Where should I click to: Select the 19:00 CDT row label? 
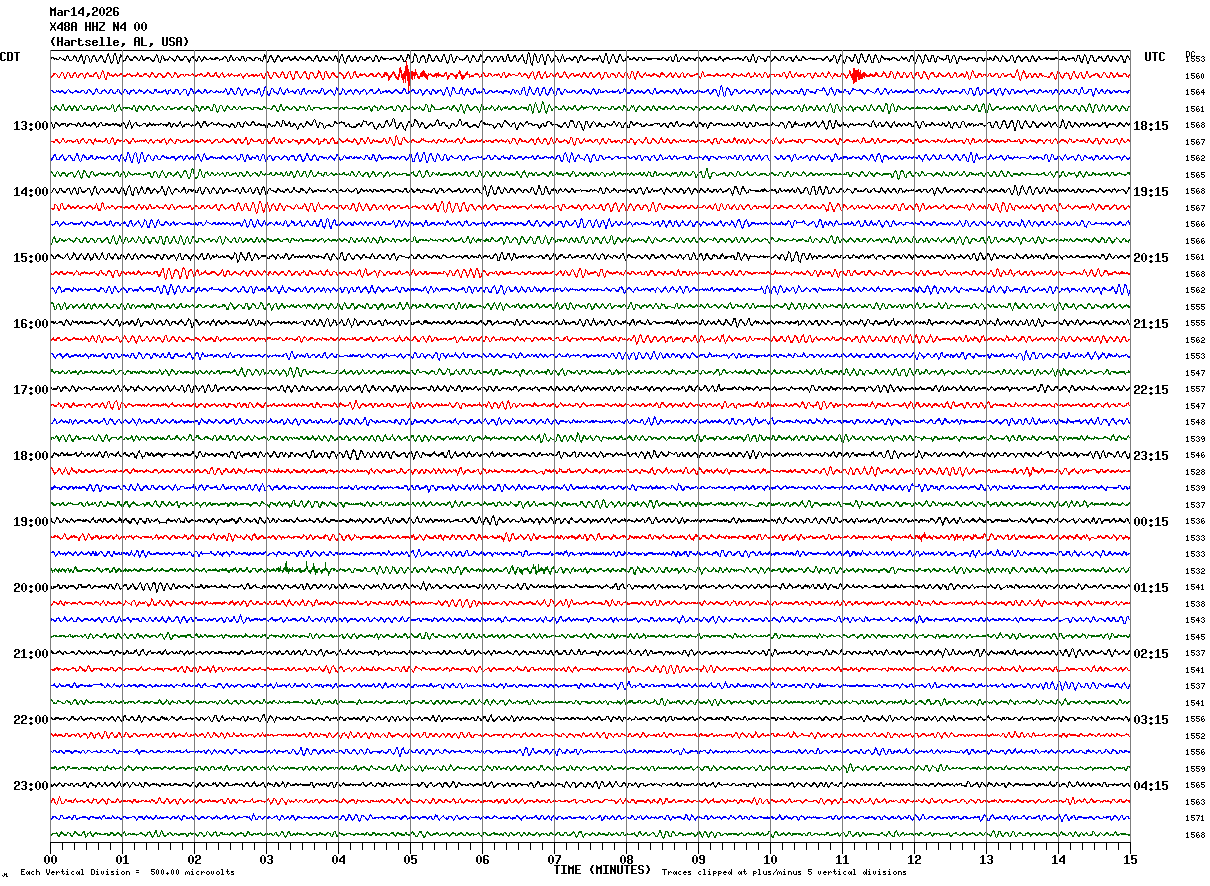[31, 522]
